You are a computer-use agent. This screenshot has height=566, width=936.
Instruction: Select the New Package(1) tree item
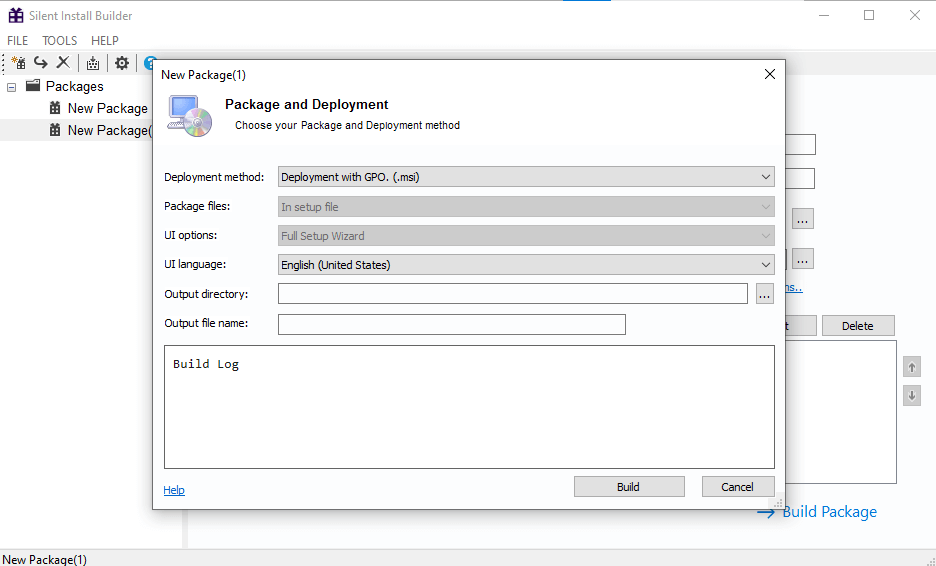point(109,130)
